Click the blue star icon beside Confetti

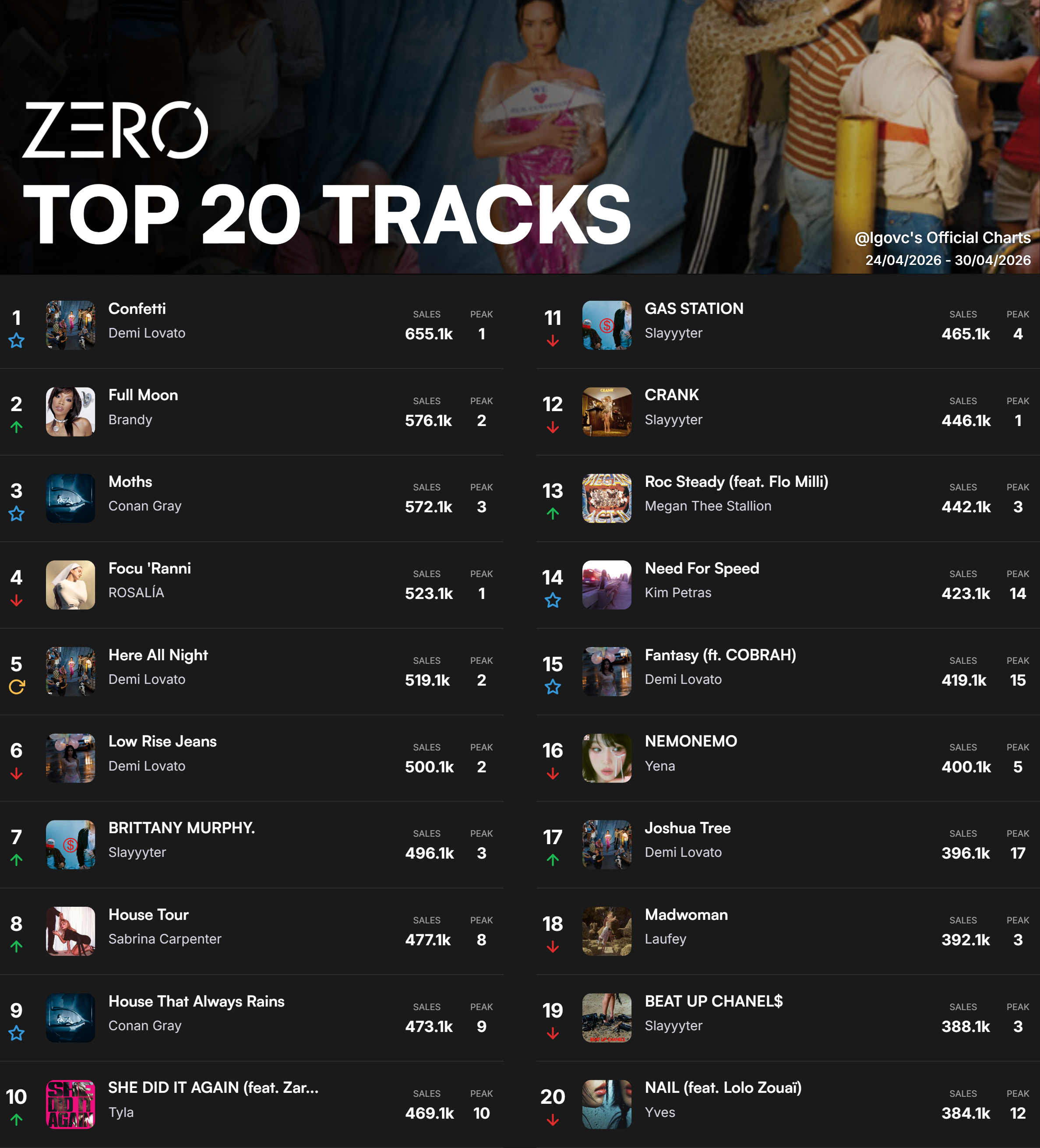pos(17,341)
